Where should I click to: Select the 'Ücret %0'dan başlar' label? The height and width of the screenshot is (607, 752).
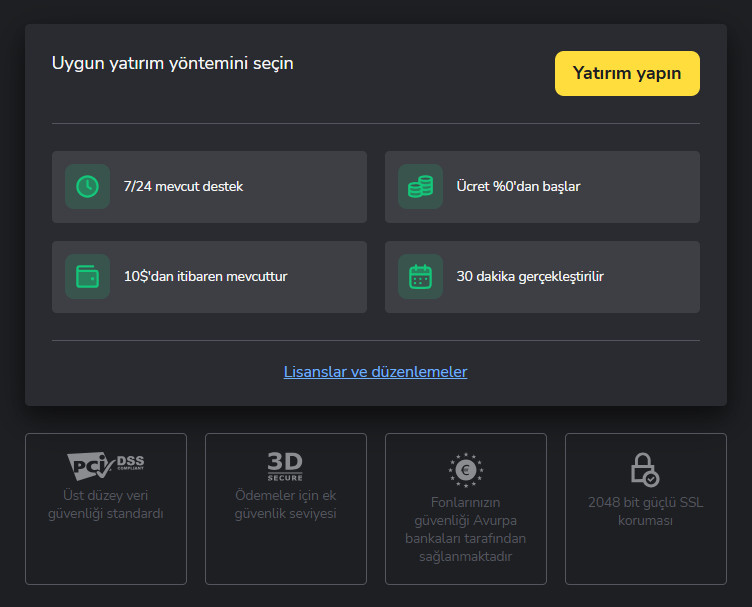click(x=518, y=187)
